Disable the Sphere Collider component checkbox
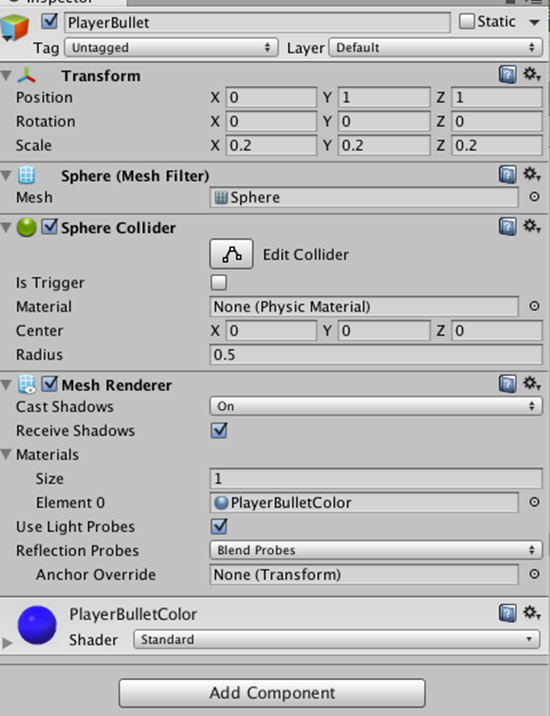This screenshot has height=716, width=550. click(49, 226)
